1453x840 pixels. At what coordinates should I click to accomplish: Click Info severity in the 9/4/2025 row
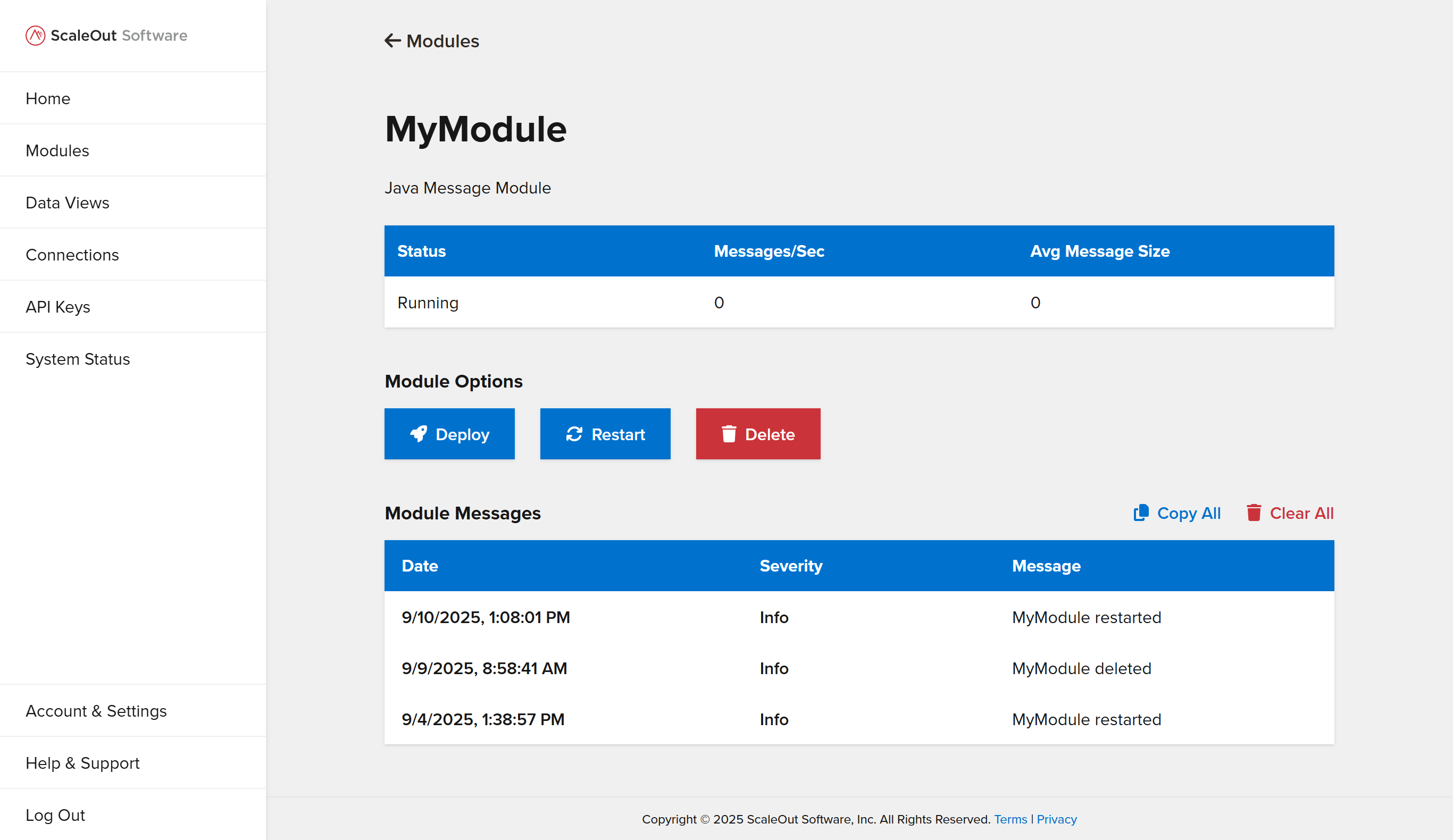(774, 719)
